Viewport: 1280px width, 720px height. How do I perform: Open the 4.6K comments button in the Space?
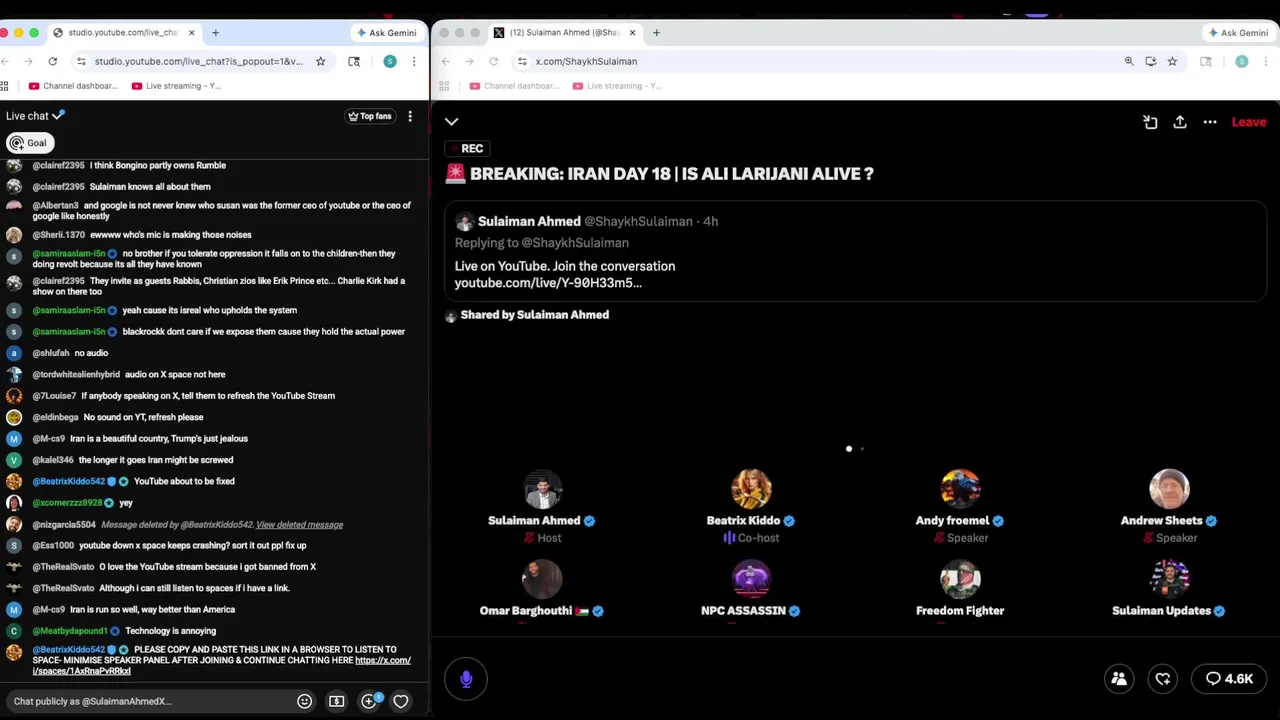click(x=1230, y=679)
